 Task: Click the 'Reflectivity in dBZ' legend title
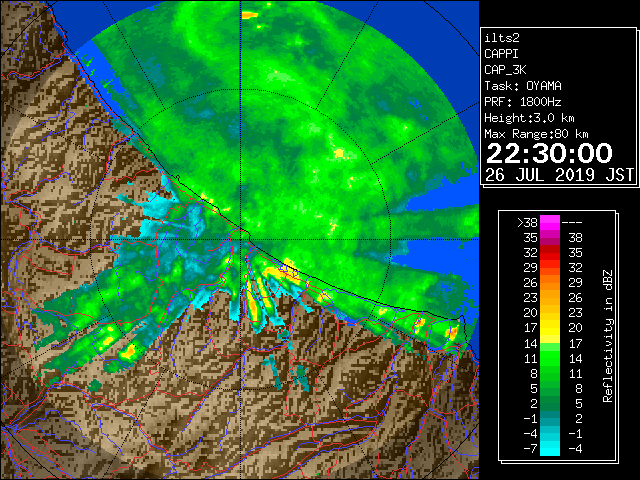pos(608,336)
